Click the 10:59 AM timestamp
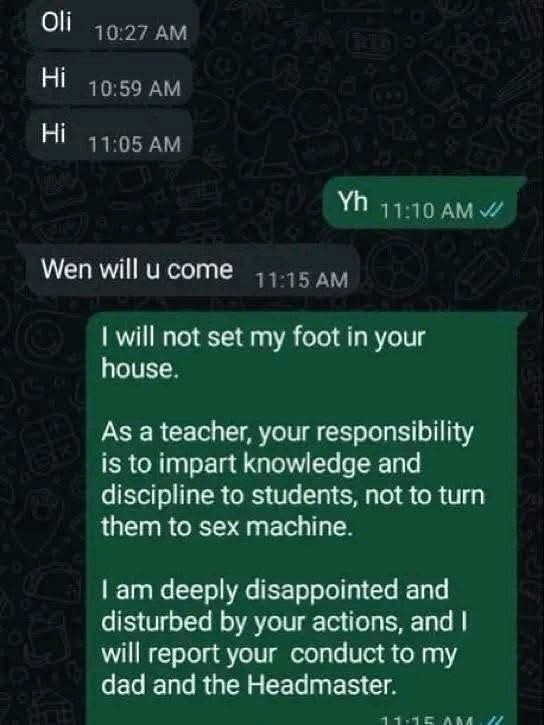This screenshot has height=725, width=544. pyautogui.click(x=134, y=88)
